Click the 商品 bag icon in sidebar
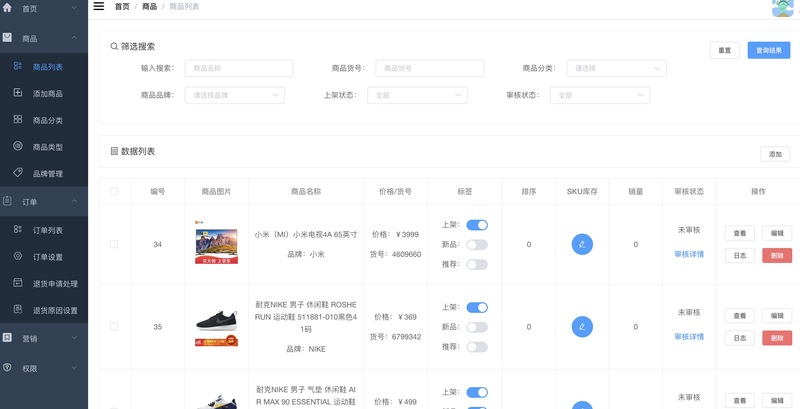This screenshot has height=409, width=800. click(7, 38)
